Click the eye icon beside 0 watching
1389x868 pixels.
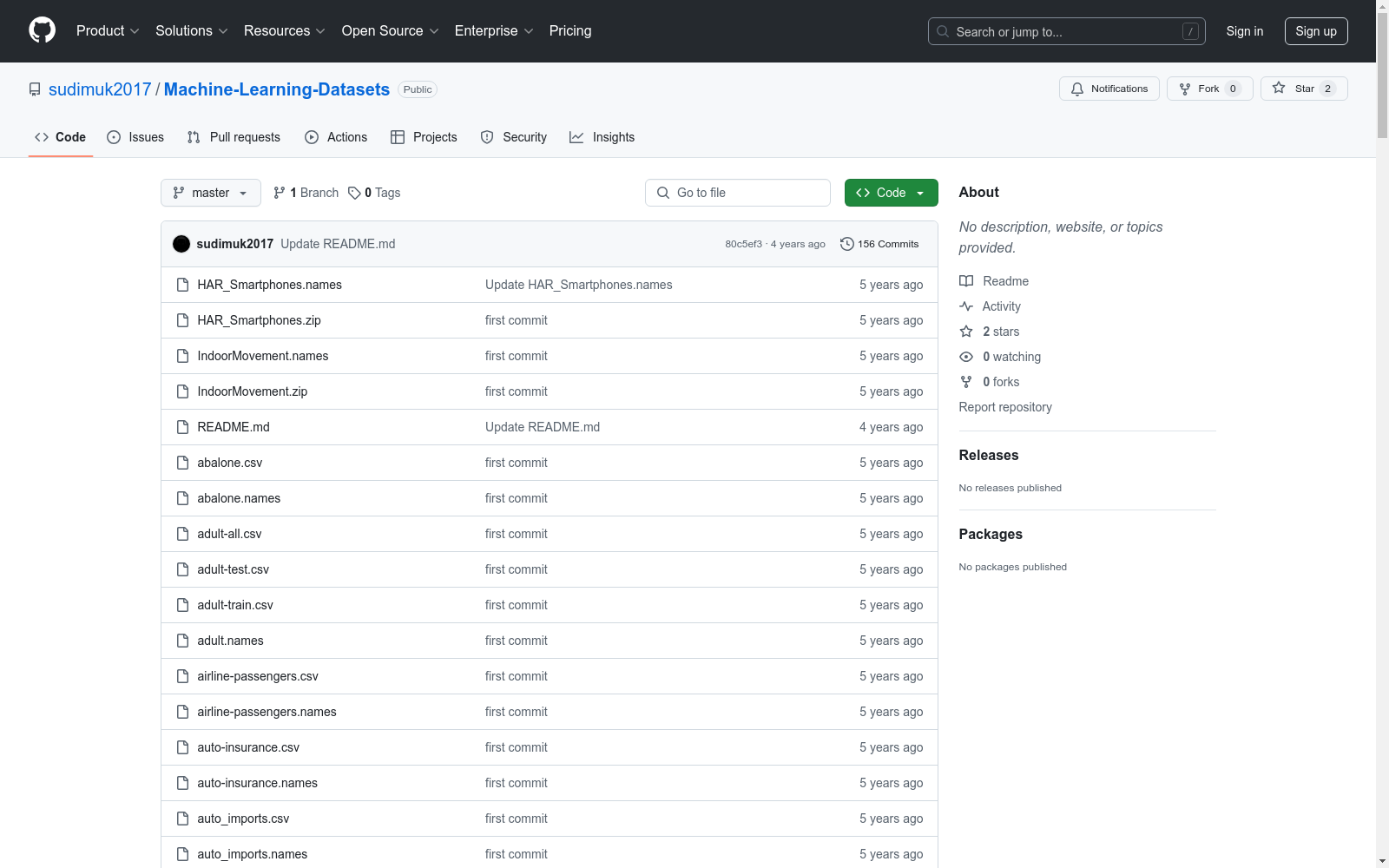click(x=966, y=357)
